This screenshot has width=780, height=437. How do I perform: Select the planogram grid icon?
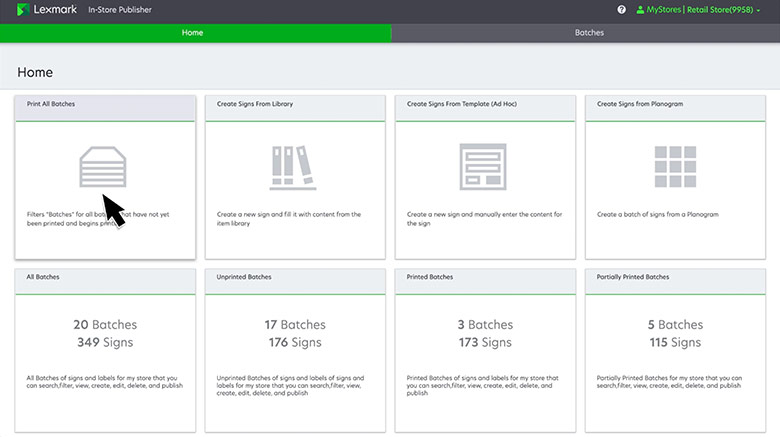(674, 166)
